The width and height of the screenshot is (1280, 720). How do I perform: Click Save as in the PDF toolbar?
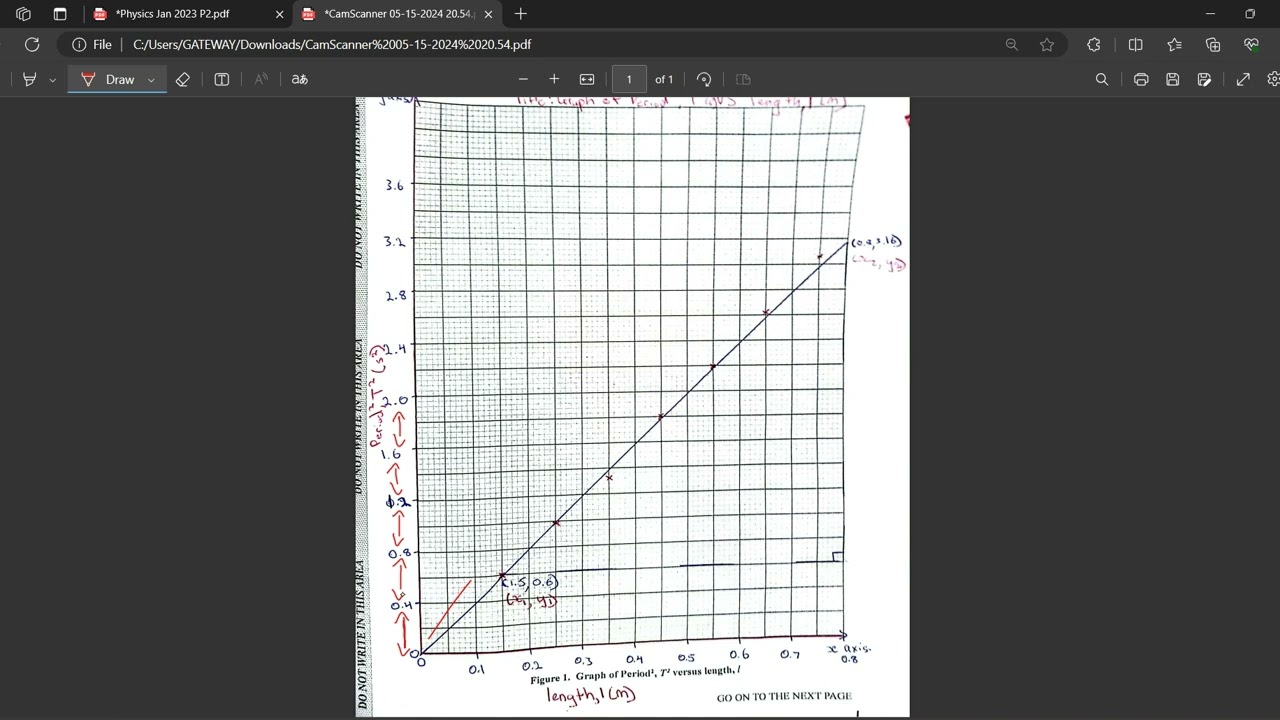point(1205,79)
